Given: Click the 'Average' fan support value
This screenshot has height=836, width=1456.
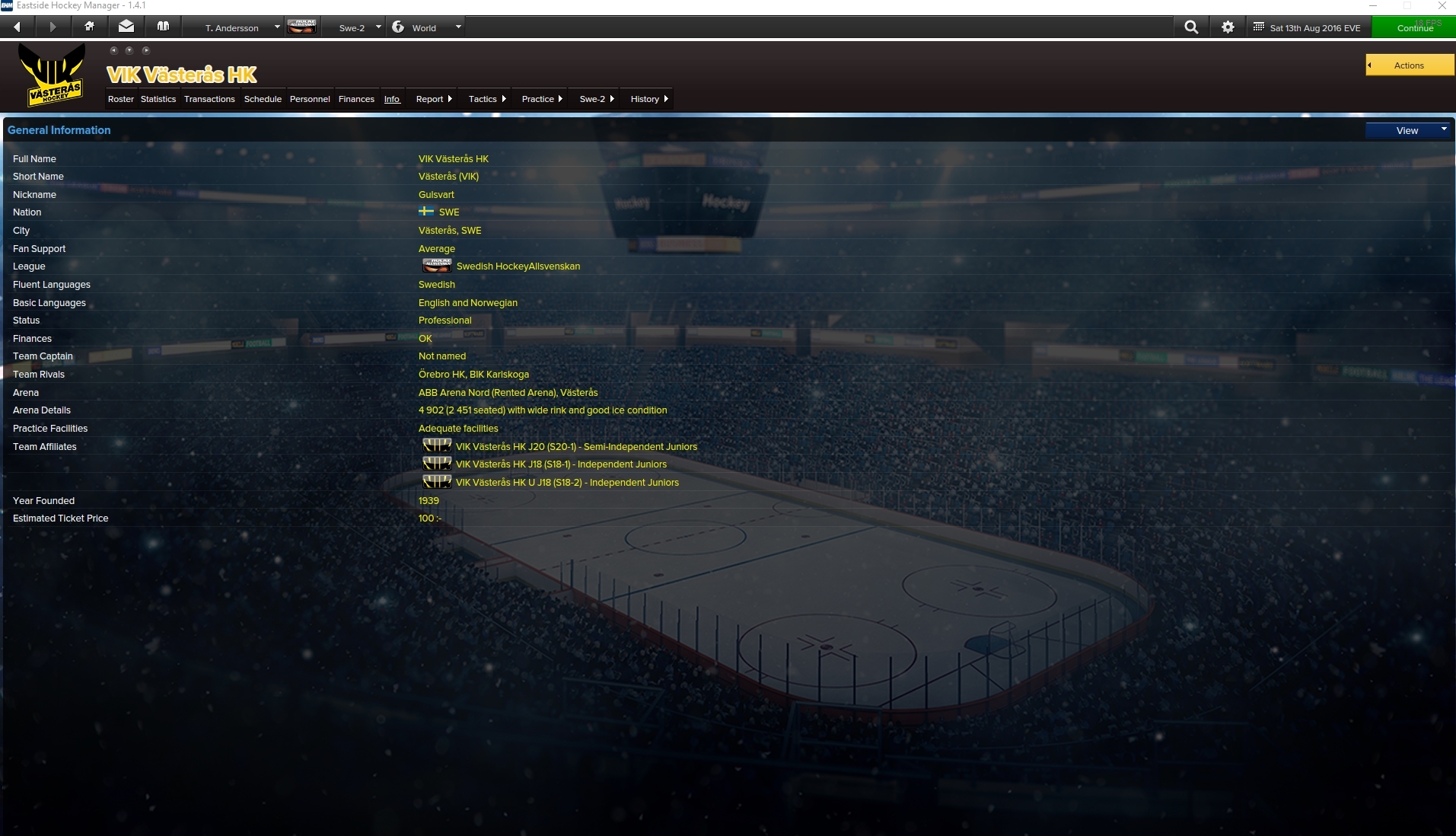Looking at the screenshot, I should 437,248.
